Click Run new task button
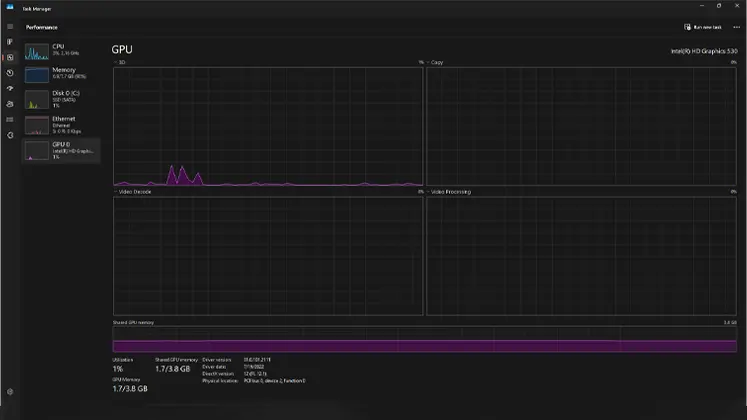 click(703, 27)
